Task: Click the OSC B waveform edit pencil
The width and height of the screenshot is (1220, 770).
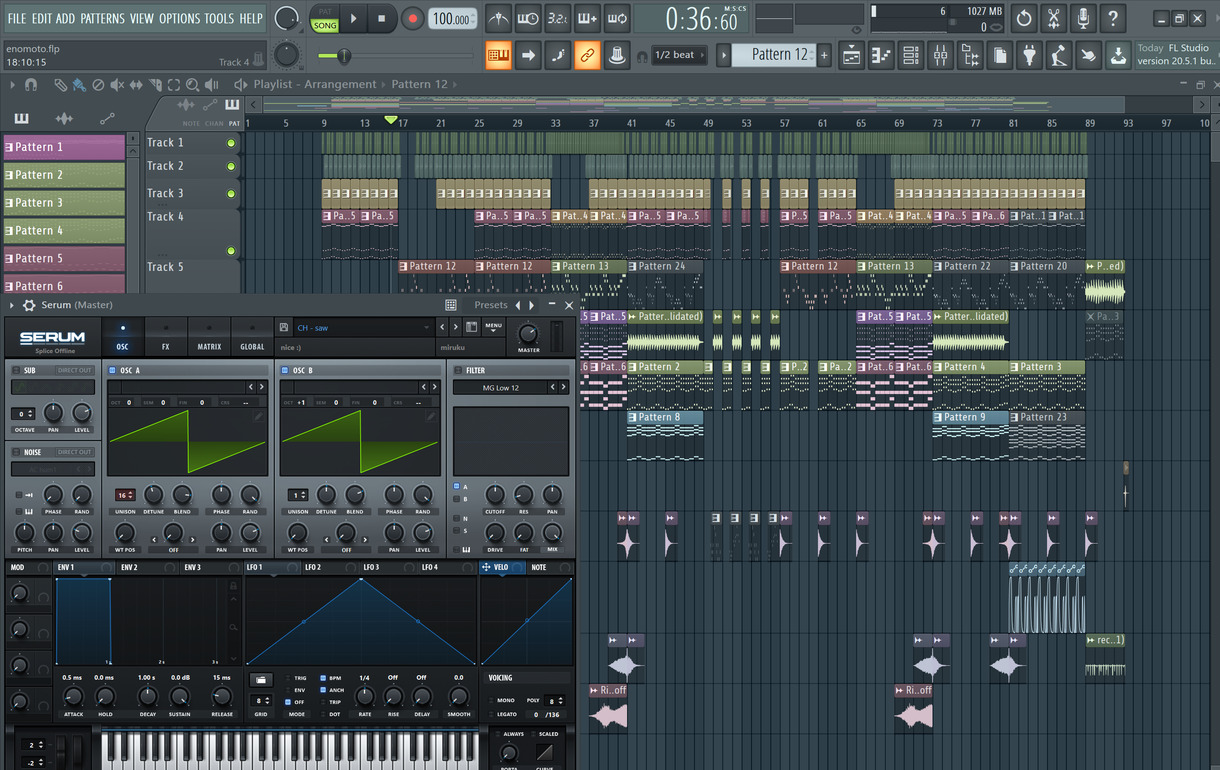Action: click(x=432, y=415)
